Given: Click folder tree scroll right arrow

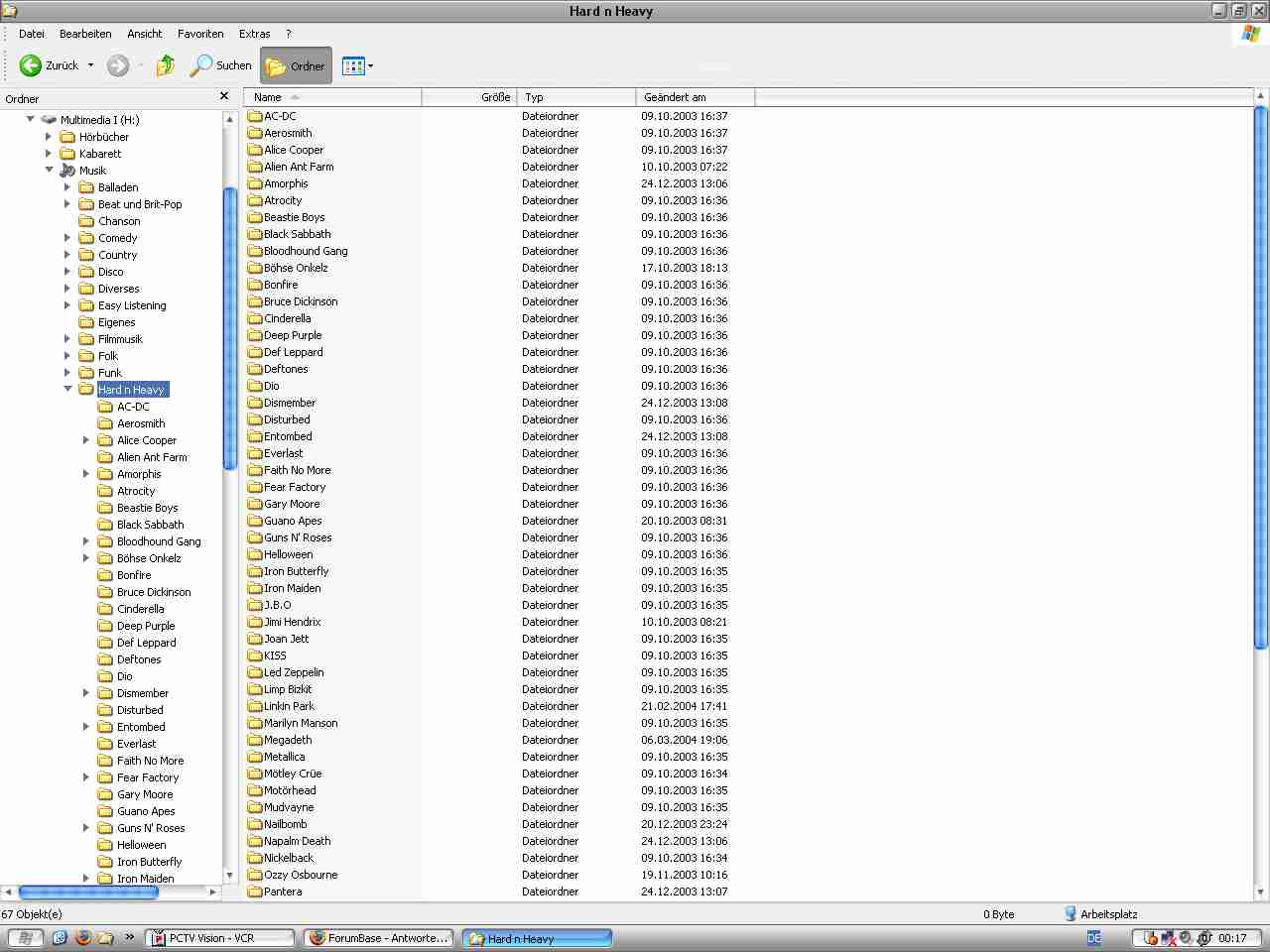Looking at the screenshot, I should pos(212,892).
